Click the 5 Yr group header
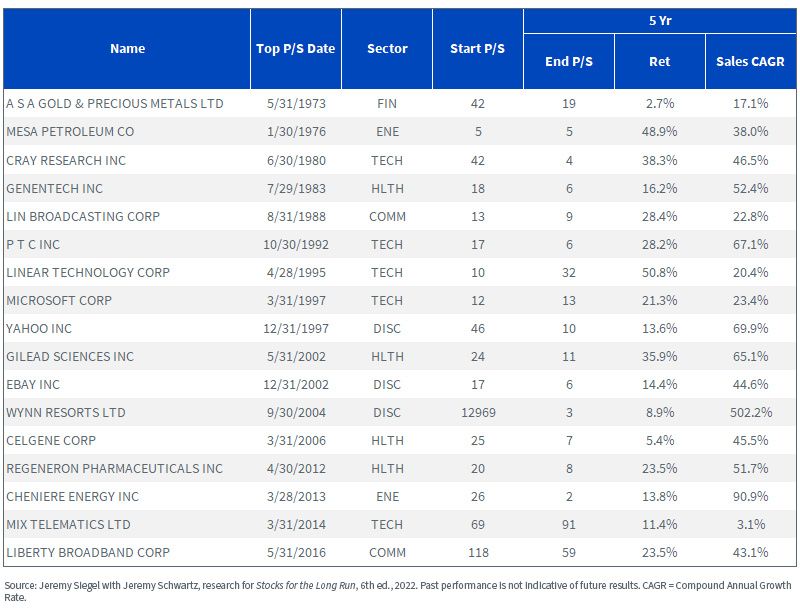 point(660,21)
